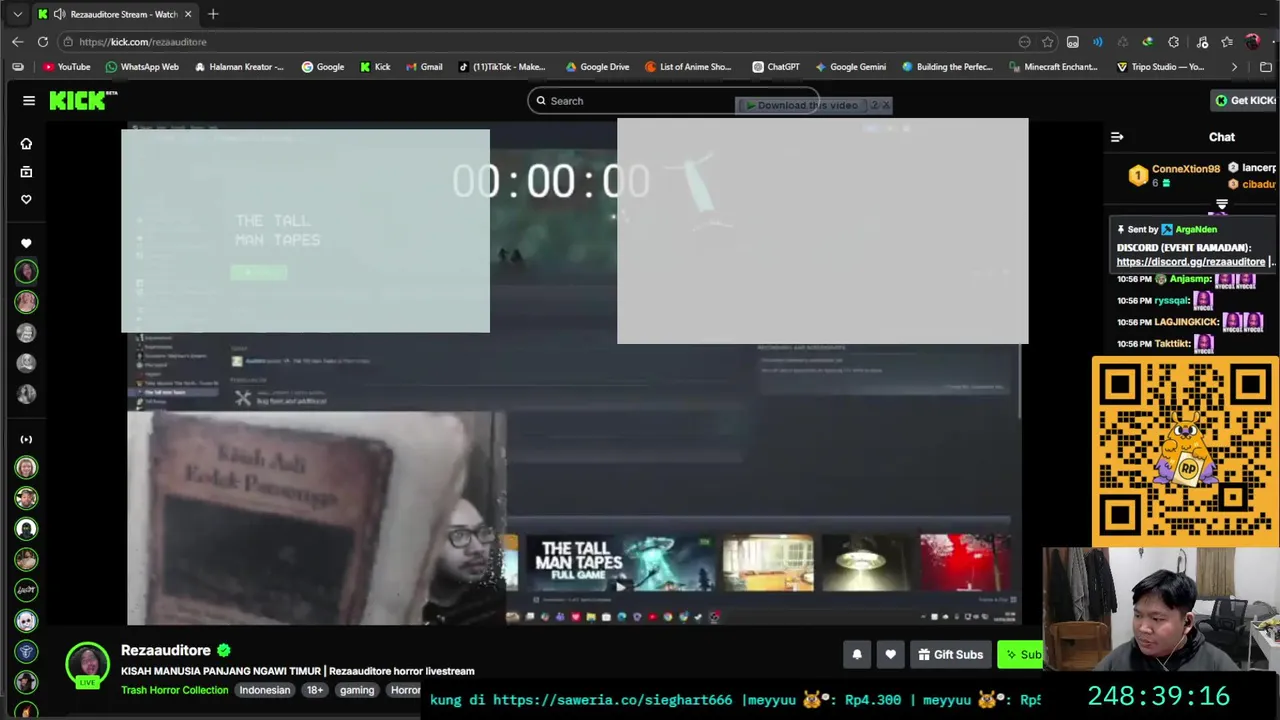The image size is (1280, 720).
Task: Mute the Rezaauditore Stream tab audio
Action: tap(59, 14)
